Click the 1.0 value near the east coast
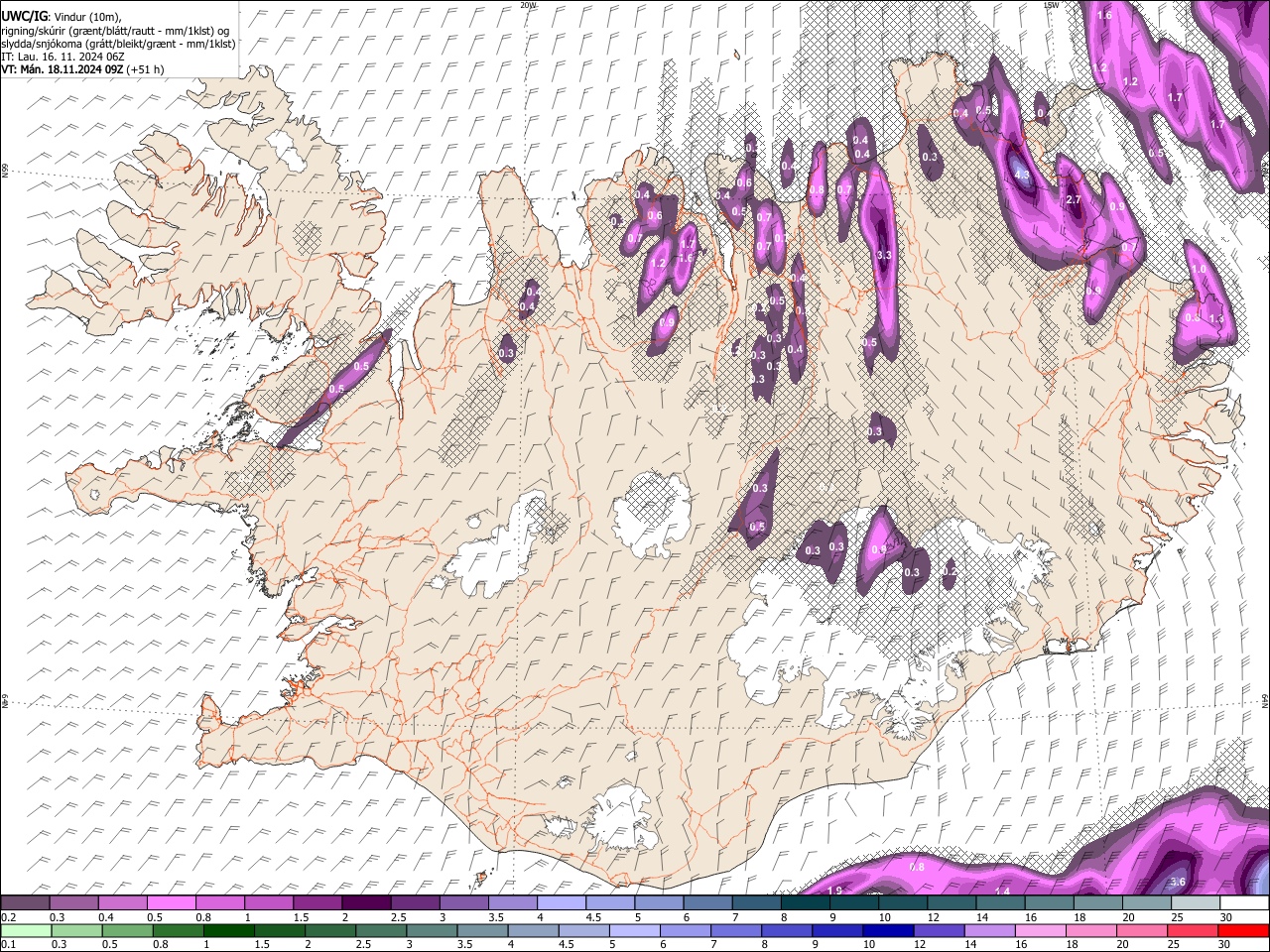This screenshot has height=952, width=1270. (1198, 269)
